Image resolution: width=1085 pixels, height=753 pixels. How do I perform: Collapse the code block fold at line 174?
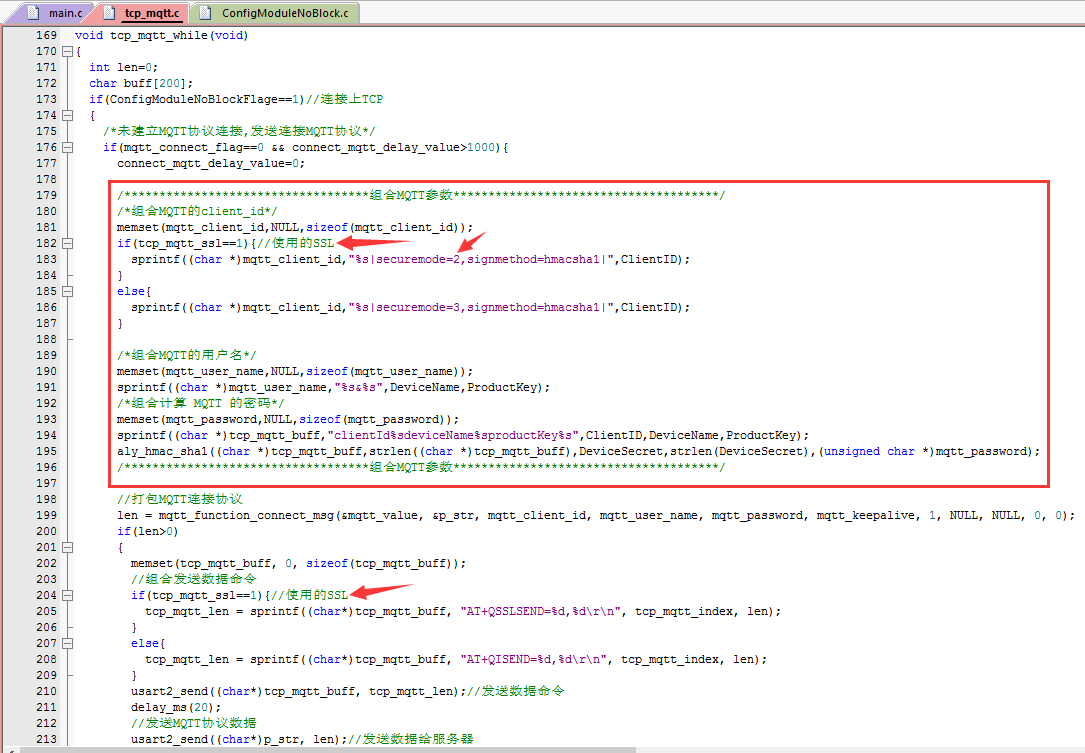[x=67, y=116]
